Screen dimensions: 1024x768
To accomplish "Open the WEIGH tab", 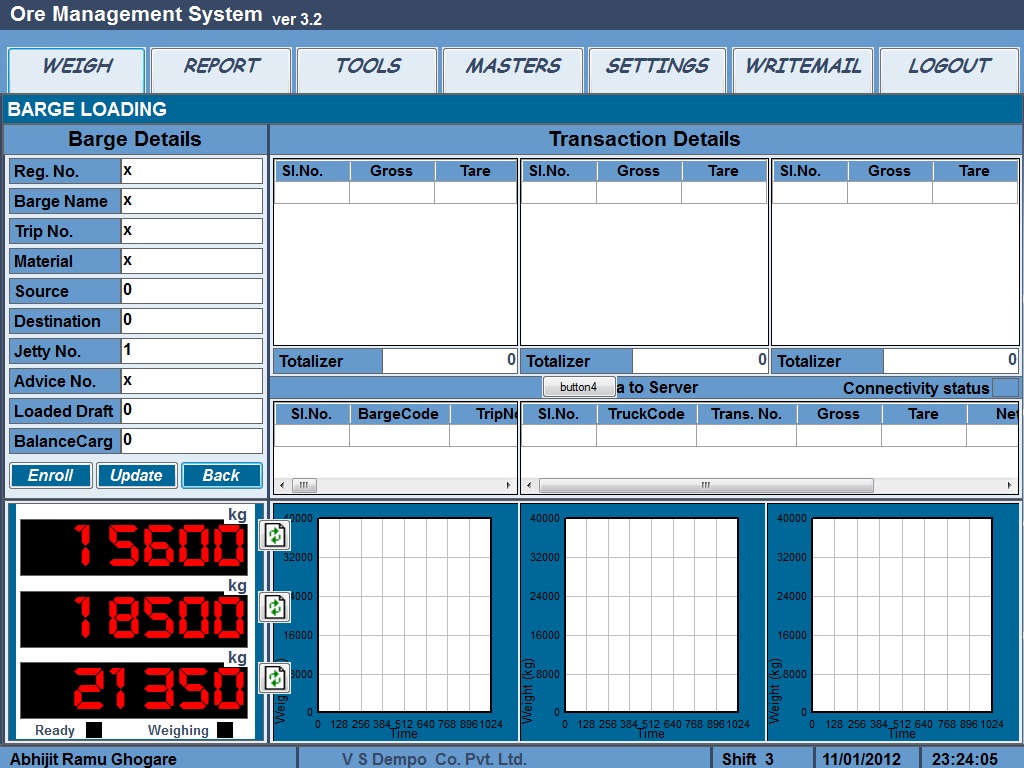I will (x=77, y=68).
